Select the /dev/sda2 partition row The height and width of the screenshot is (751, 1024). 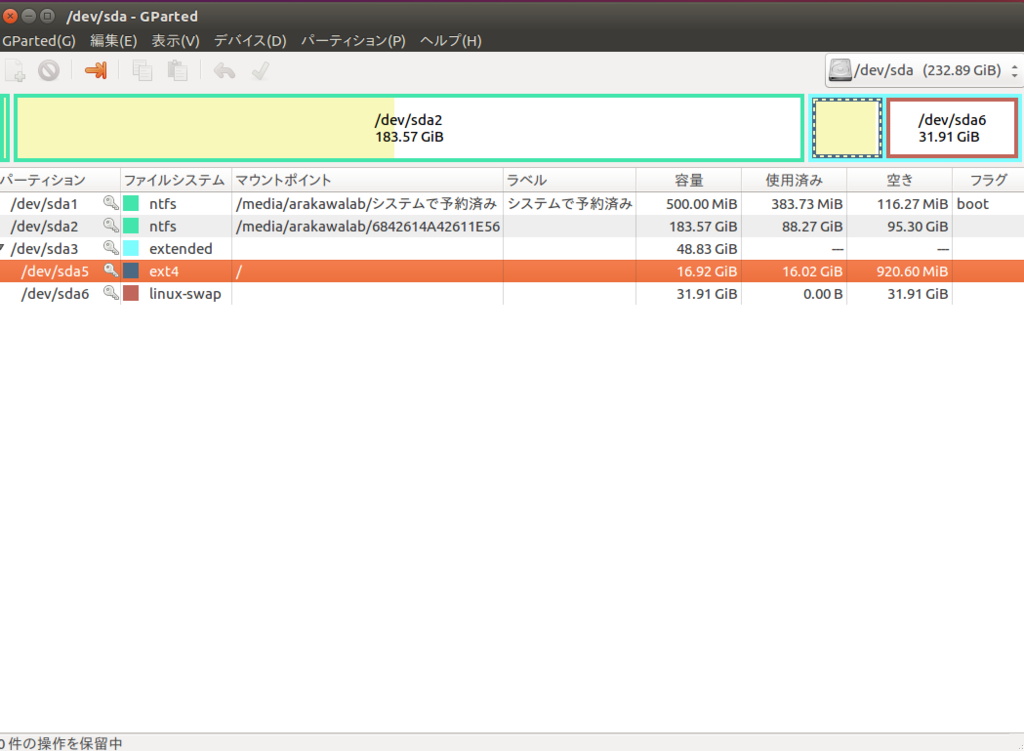512,226
